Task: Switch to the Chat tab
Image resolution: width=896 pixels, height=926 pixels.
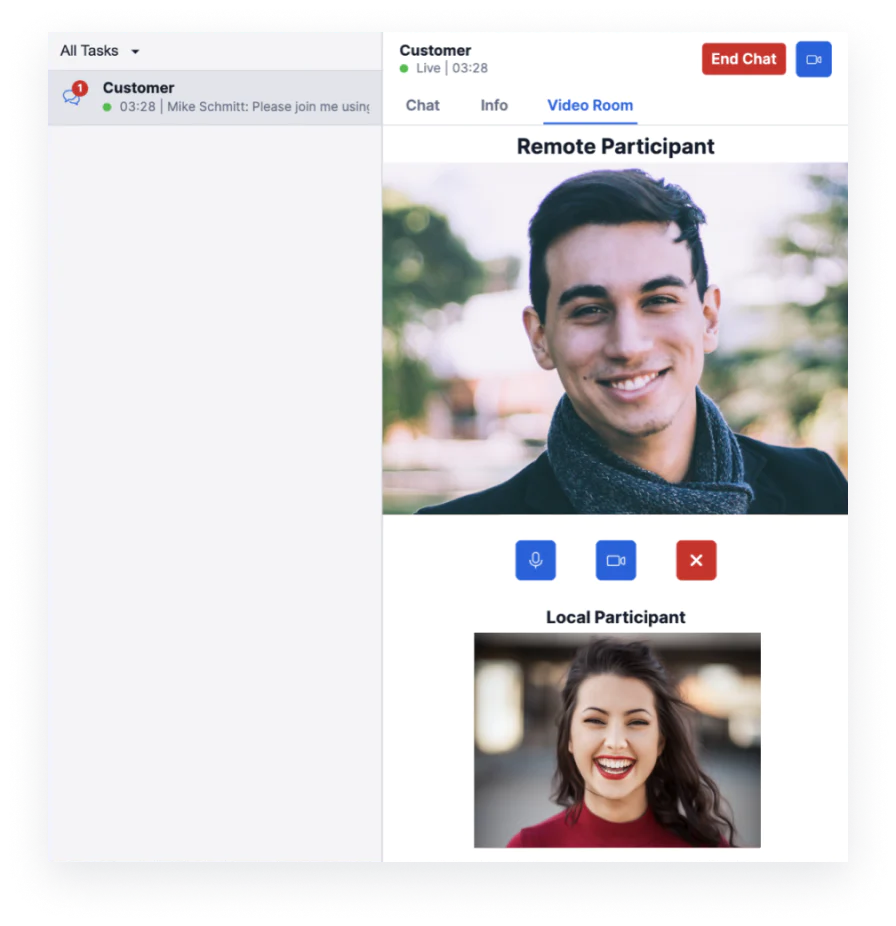Action: (x=421, y=105)
